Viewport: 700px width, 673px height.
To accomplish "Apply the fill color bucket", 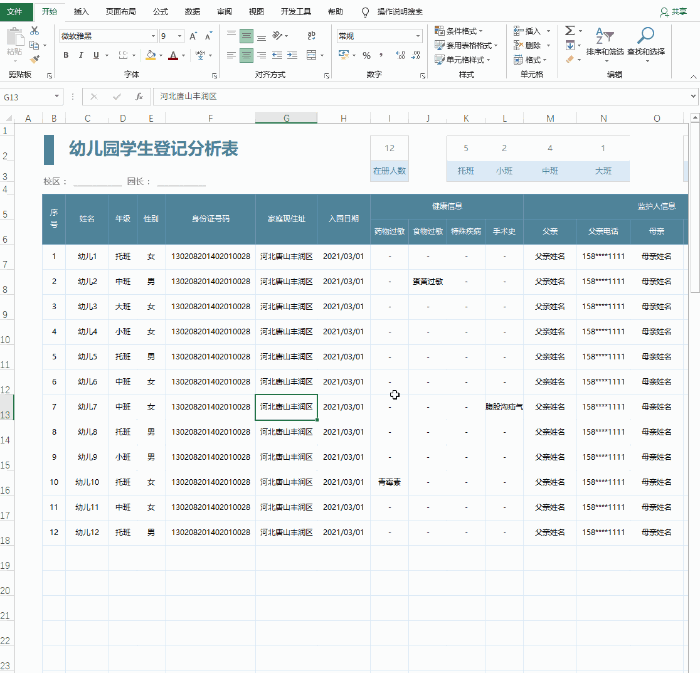I will point(151,55).
